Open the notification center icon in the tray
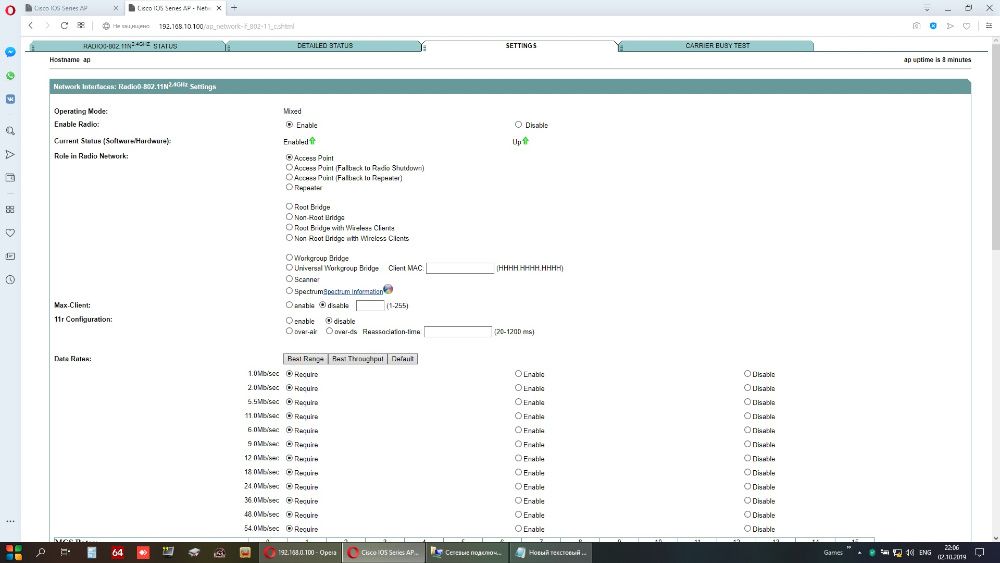This screenshot has height=563, width=1000. pos(980,552)
